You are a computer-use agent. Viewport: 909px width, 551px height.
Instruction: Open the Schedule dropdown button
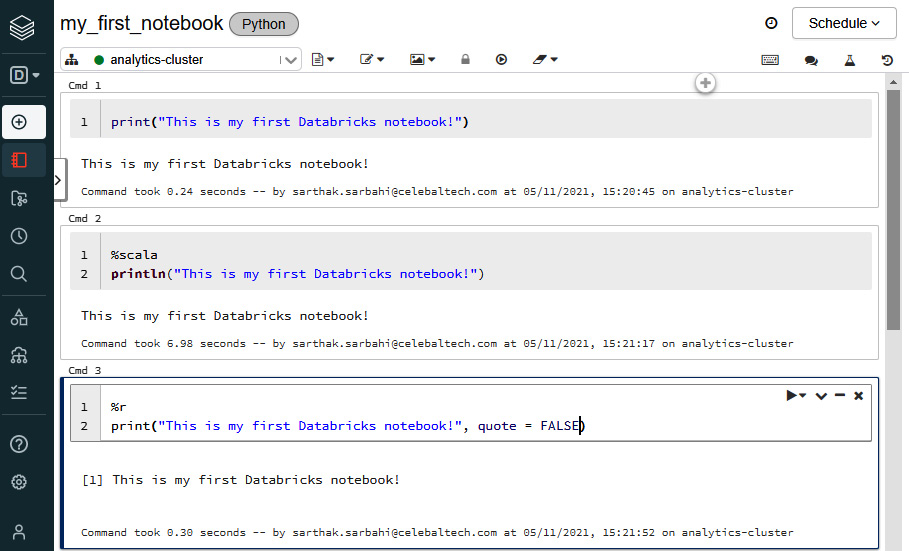(x=844, y=23)
